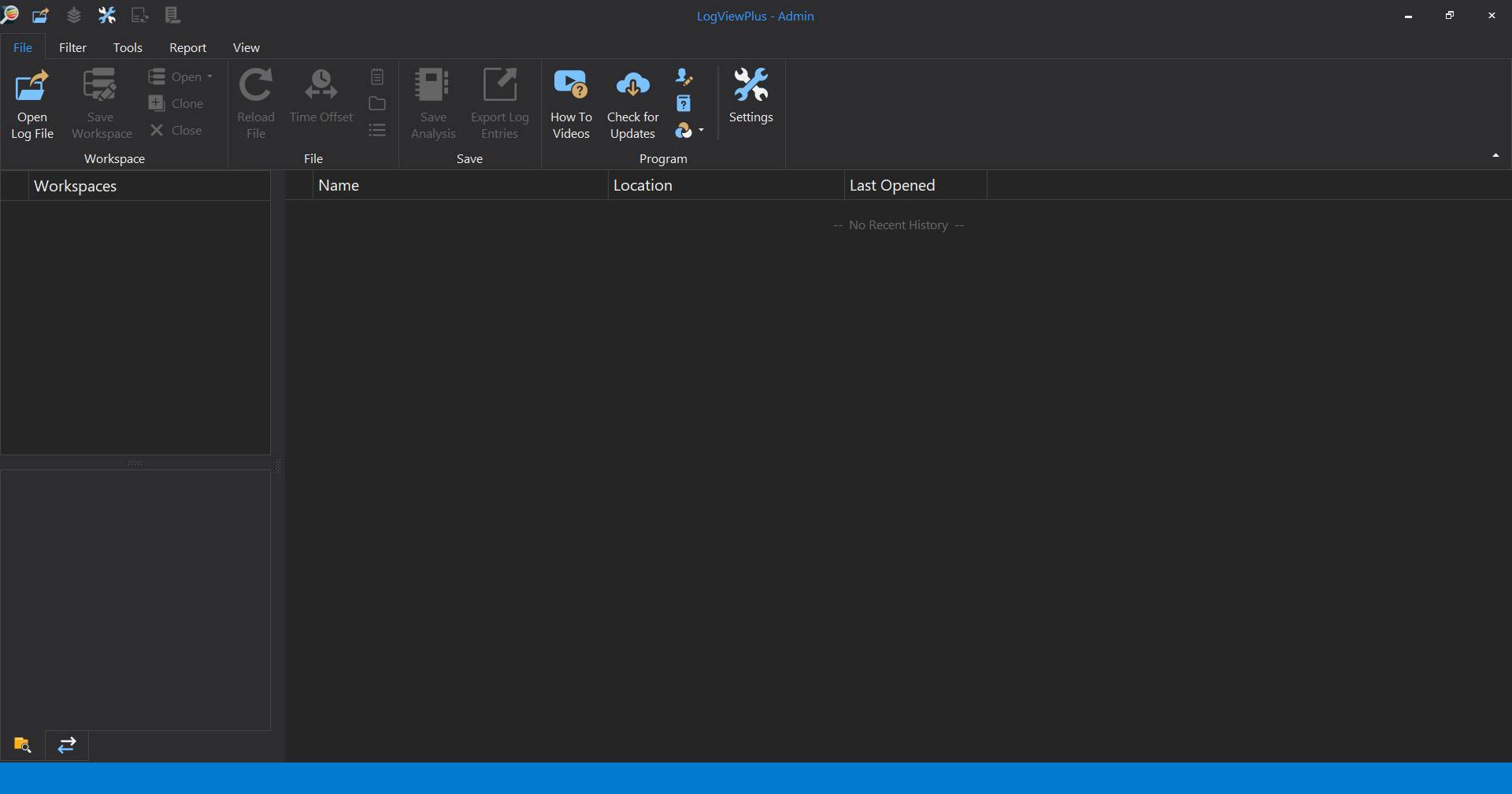This screenshot has width=1512, height=794.
Task: Reload the file using Reload File
Action: [256, 105]
